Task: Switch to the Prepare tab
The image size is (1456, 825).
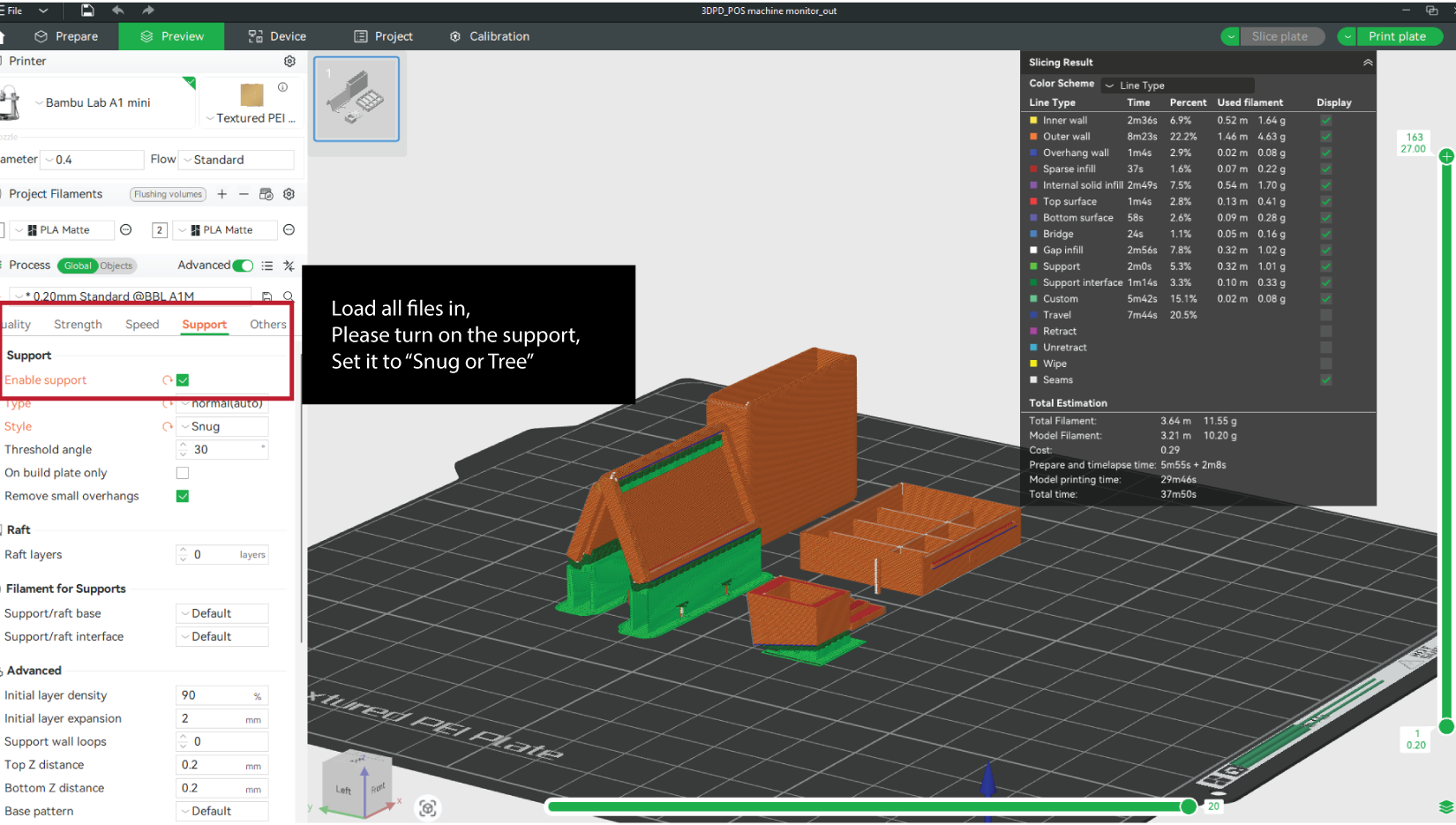Action: click(x=66, y=36)
